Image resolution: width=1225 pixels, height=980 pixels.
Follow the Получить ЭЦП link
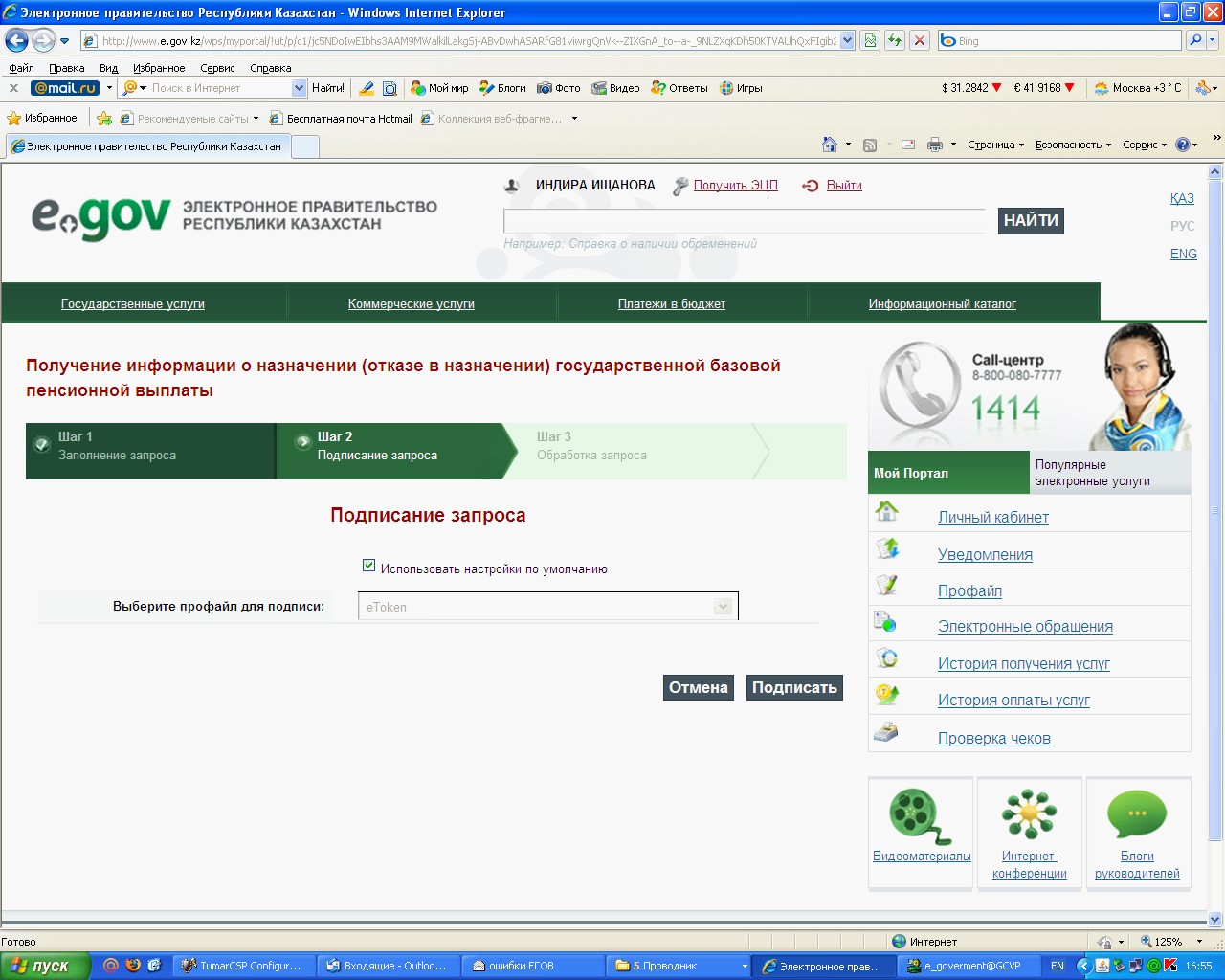735,185
